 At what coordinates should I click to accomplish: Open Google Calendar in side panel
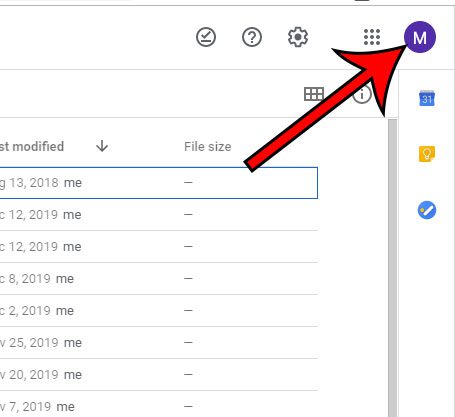click(427, 98)
